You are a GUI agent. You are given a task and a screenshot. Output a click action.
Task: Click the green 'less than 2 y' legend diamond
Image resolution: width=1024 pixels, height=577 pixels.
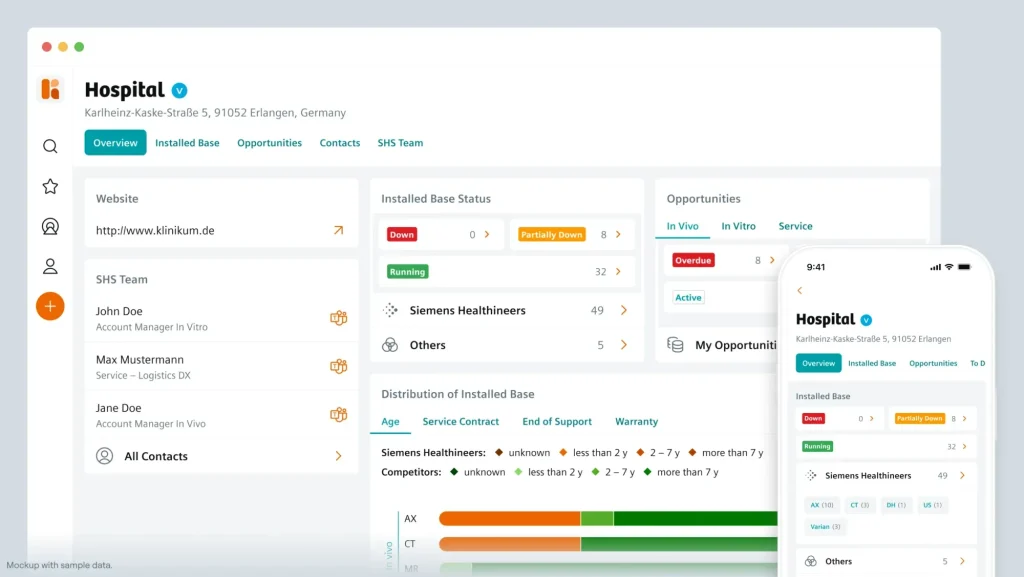(x=519, y=472)
